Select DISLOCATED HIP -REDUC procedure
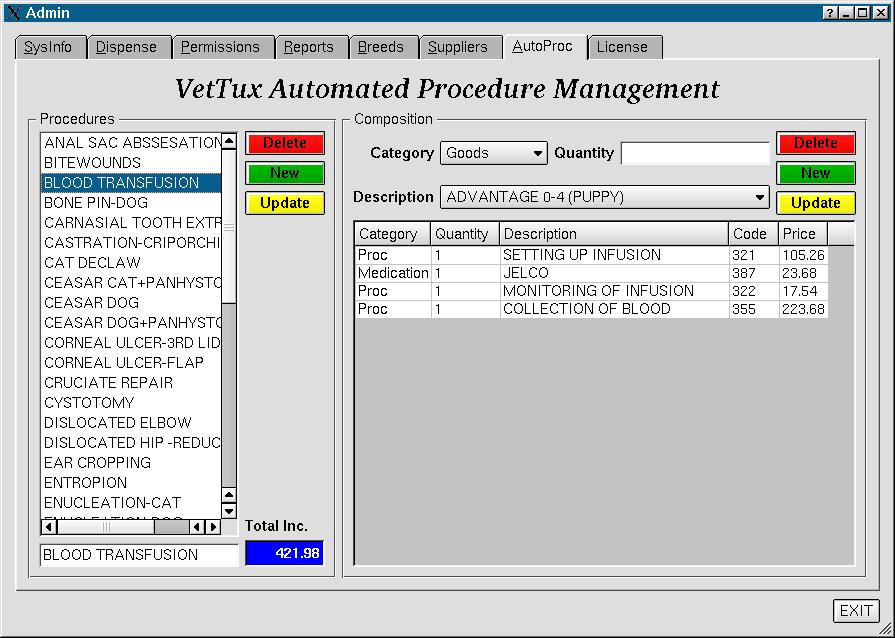The image size is (895, 638). [x=131, y=442]
